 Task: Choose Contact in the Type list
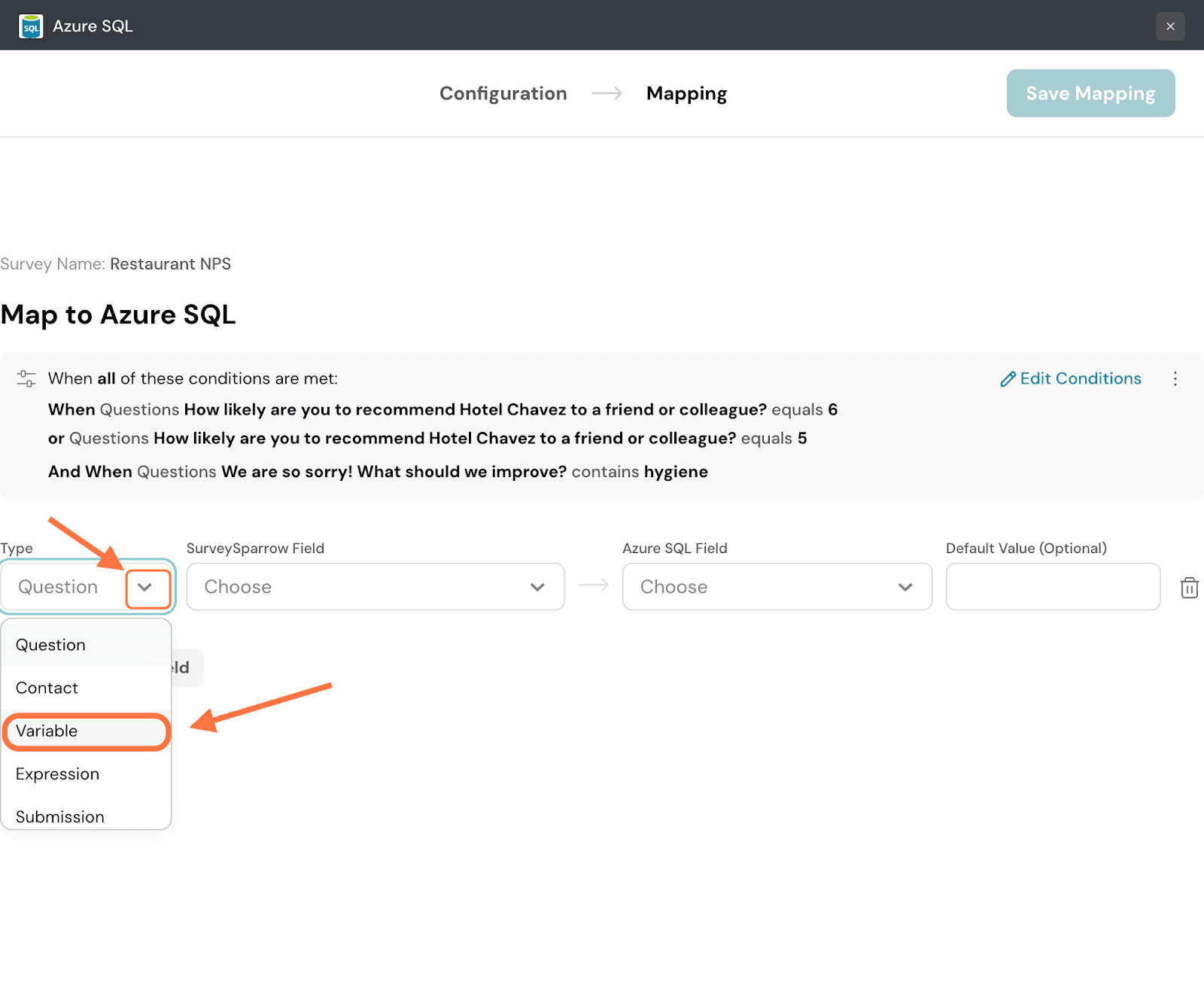pos(47,688)
